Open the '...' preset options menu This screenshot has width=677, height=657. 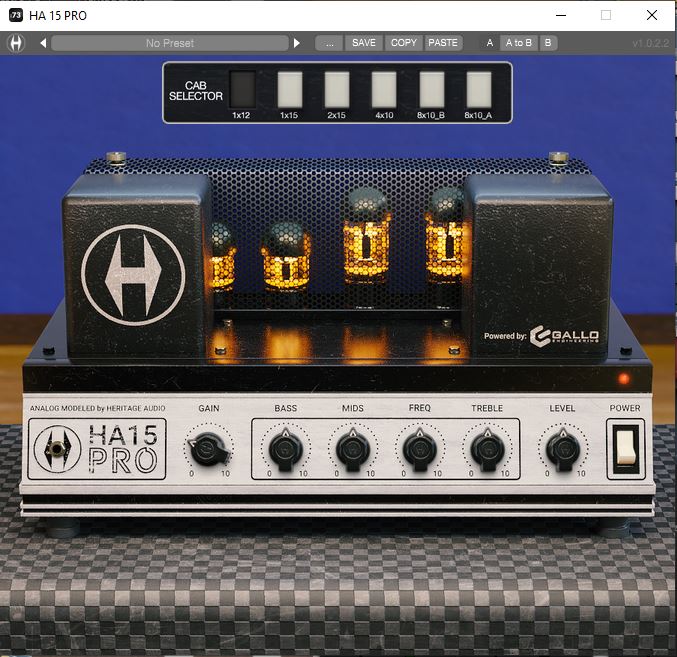tap(329, 43)
